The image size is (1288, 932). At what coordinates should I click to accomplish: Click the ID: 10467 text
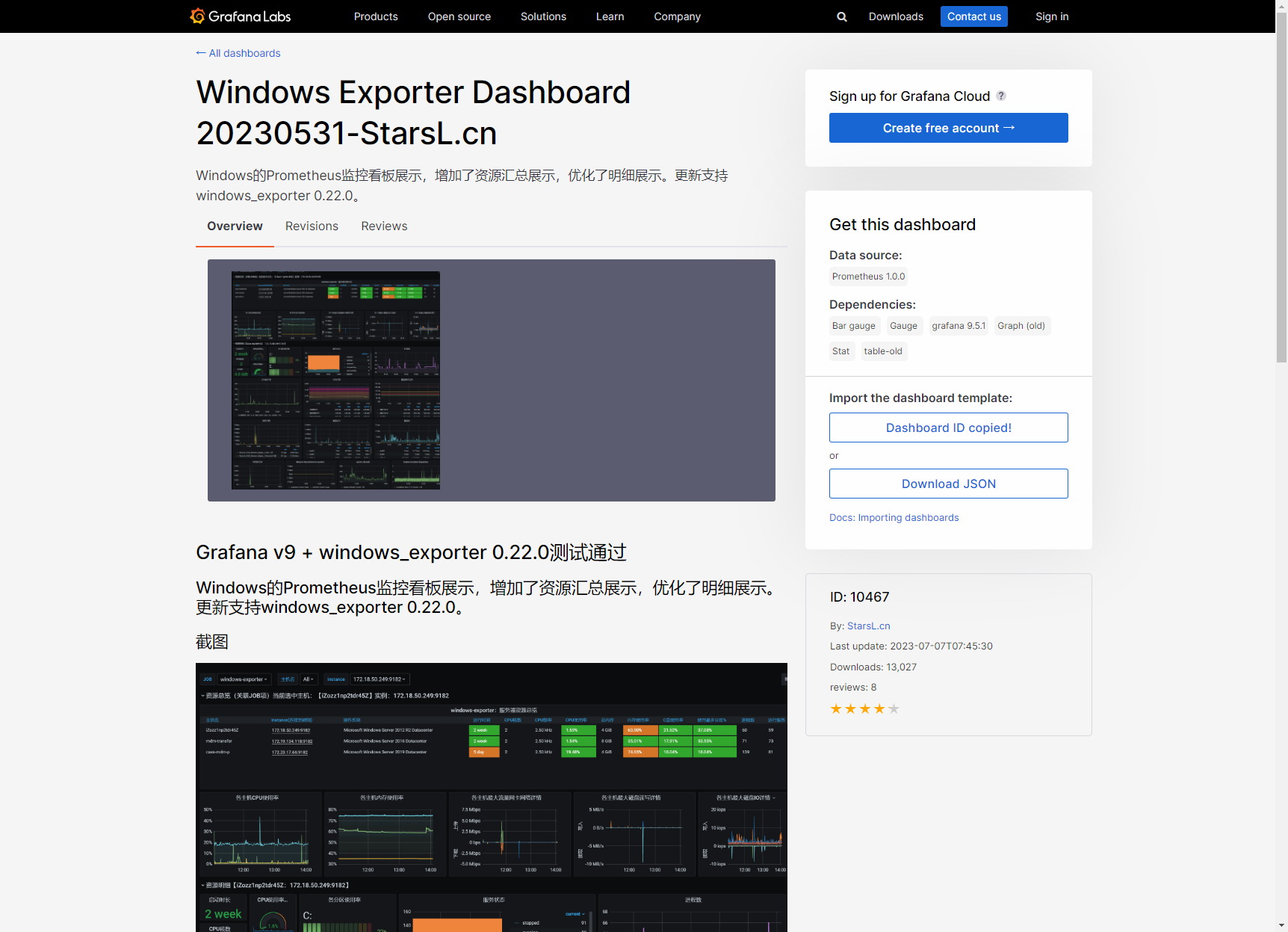click(860, 597)
